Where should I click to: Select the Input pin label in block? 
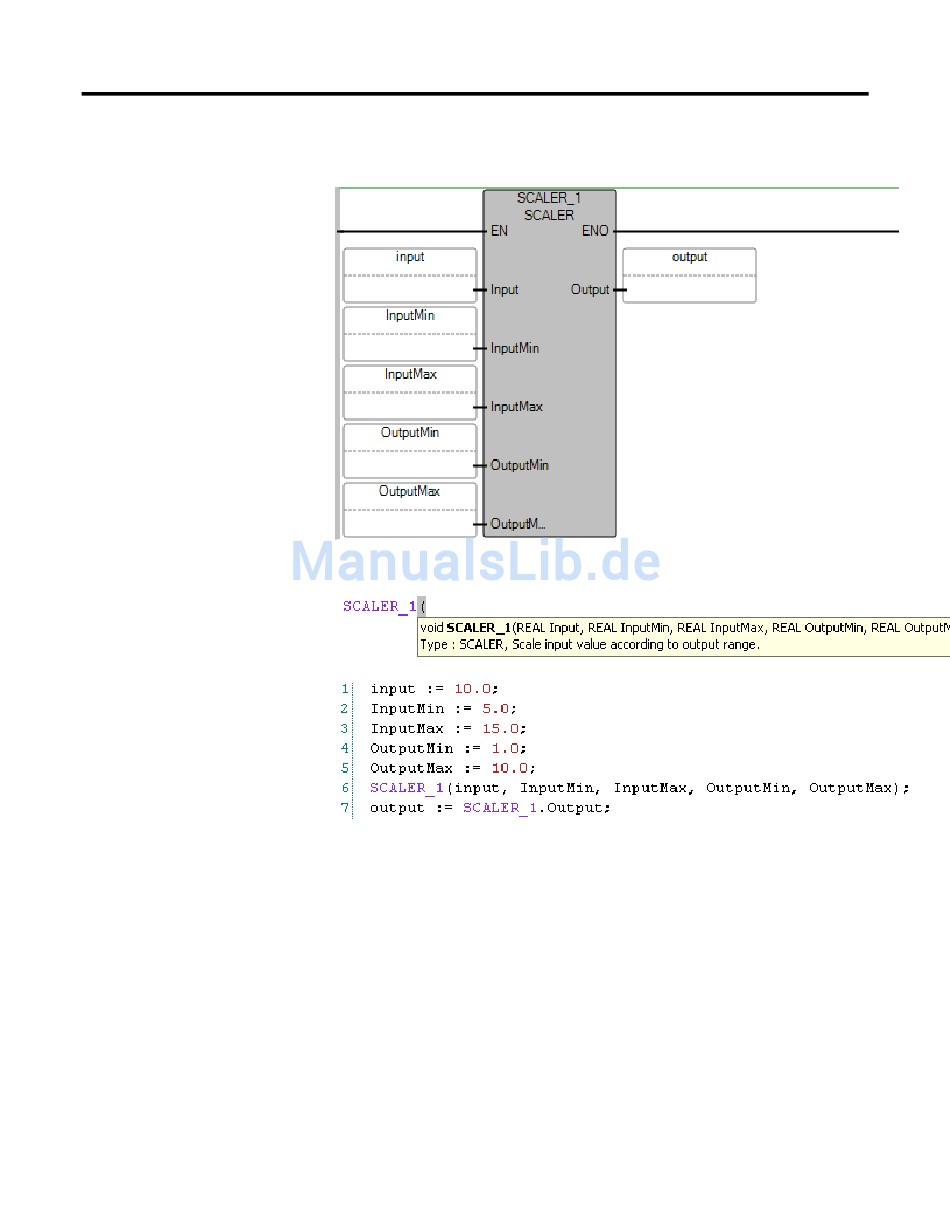(504, 290)
